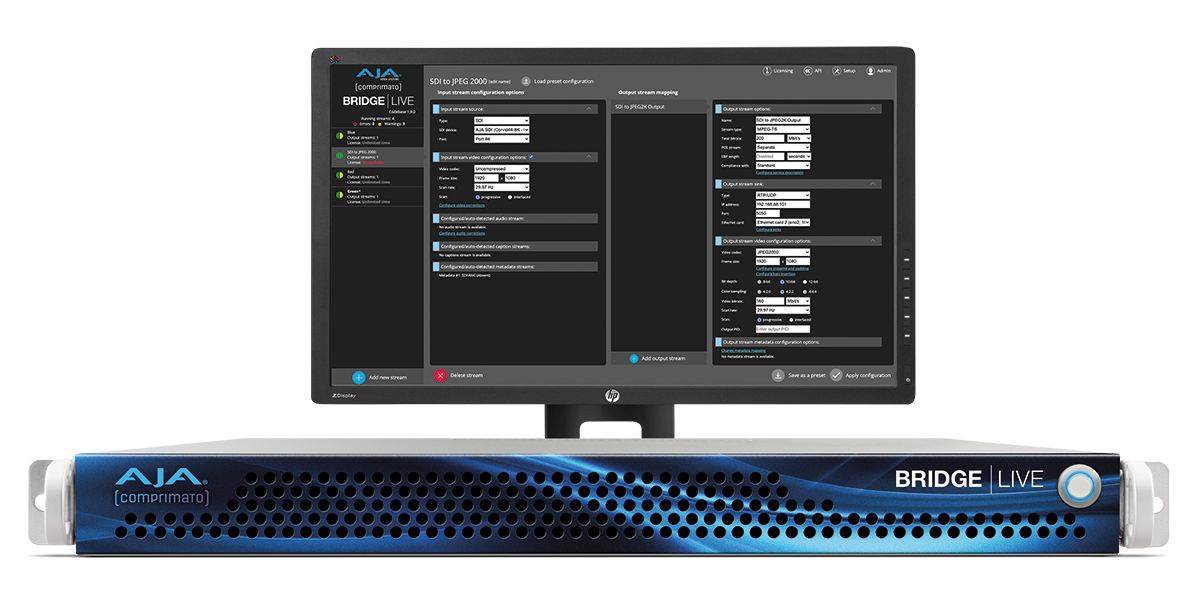The width and height of the screenshot is (1200, 589).
Task: Open the API icon link
Action: [808, 71]
